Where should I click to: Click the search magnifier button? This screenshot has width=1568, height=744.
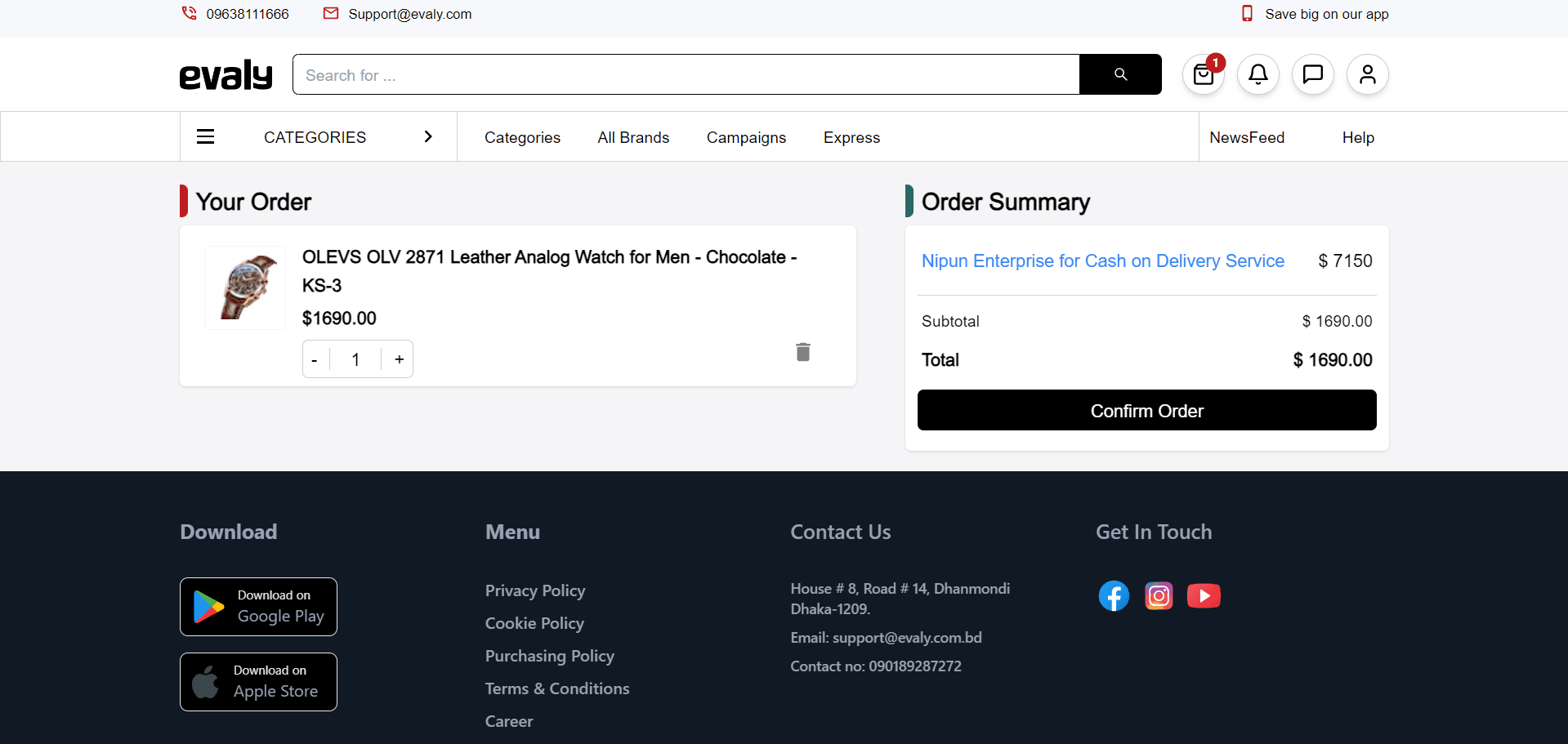pyautogui.click(x=1120, y=74)
